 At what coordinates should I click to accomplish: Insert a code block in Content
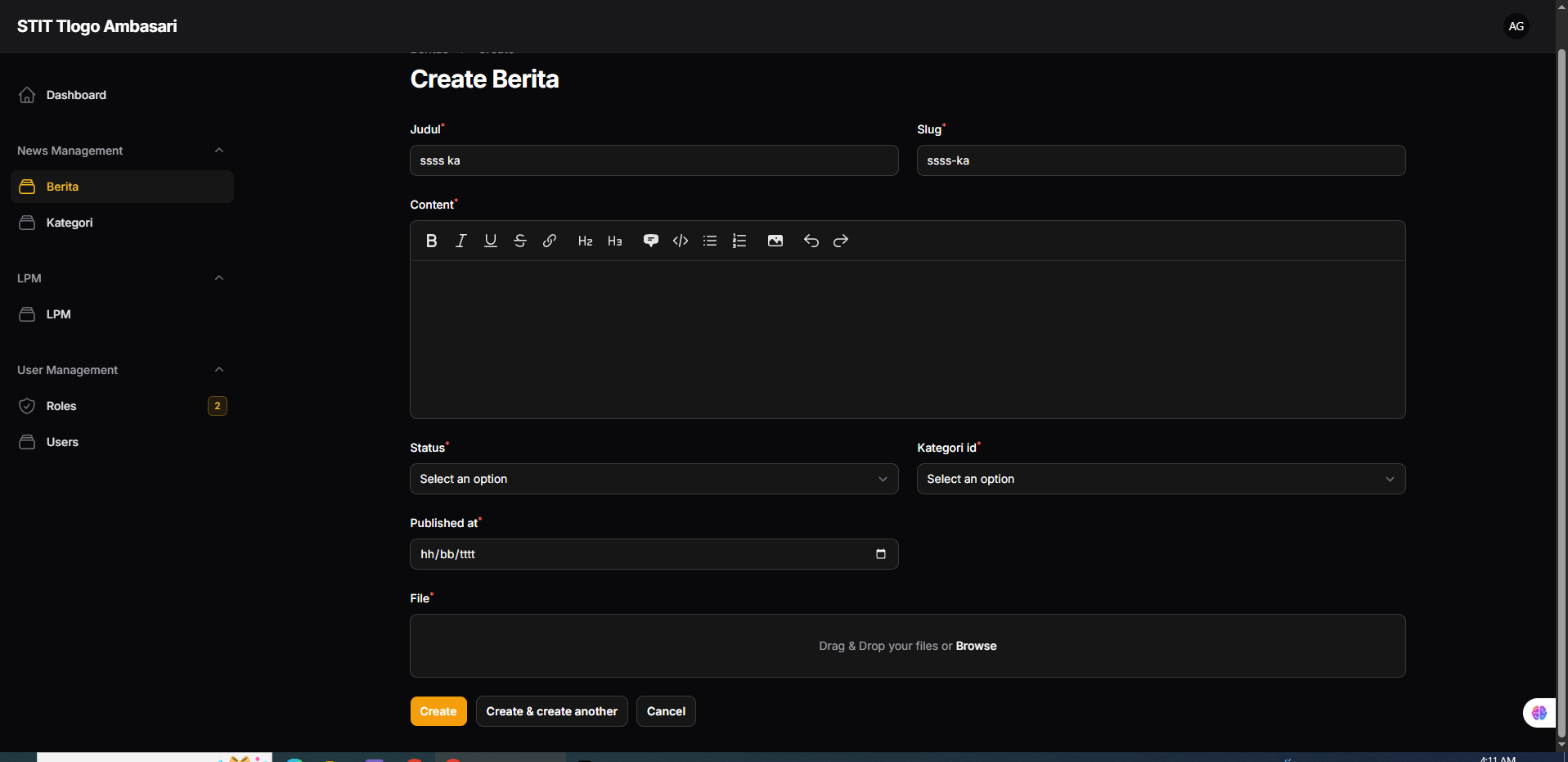click(680, 241)
